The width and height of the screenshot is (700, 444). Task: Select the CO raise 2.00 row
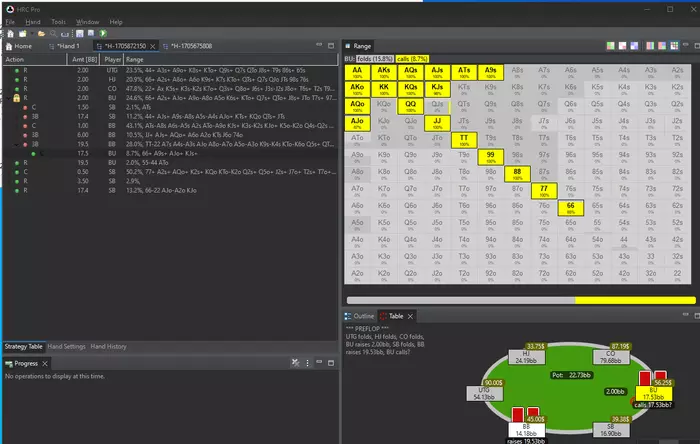tap(171, 88)
